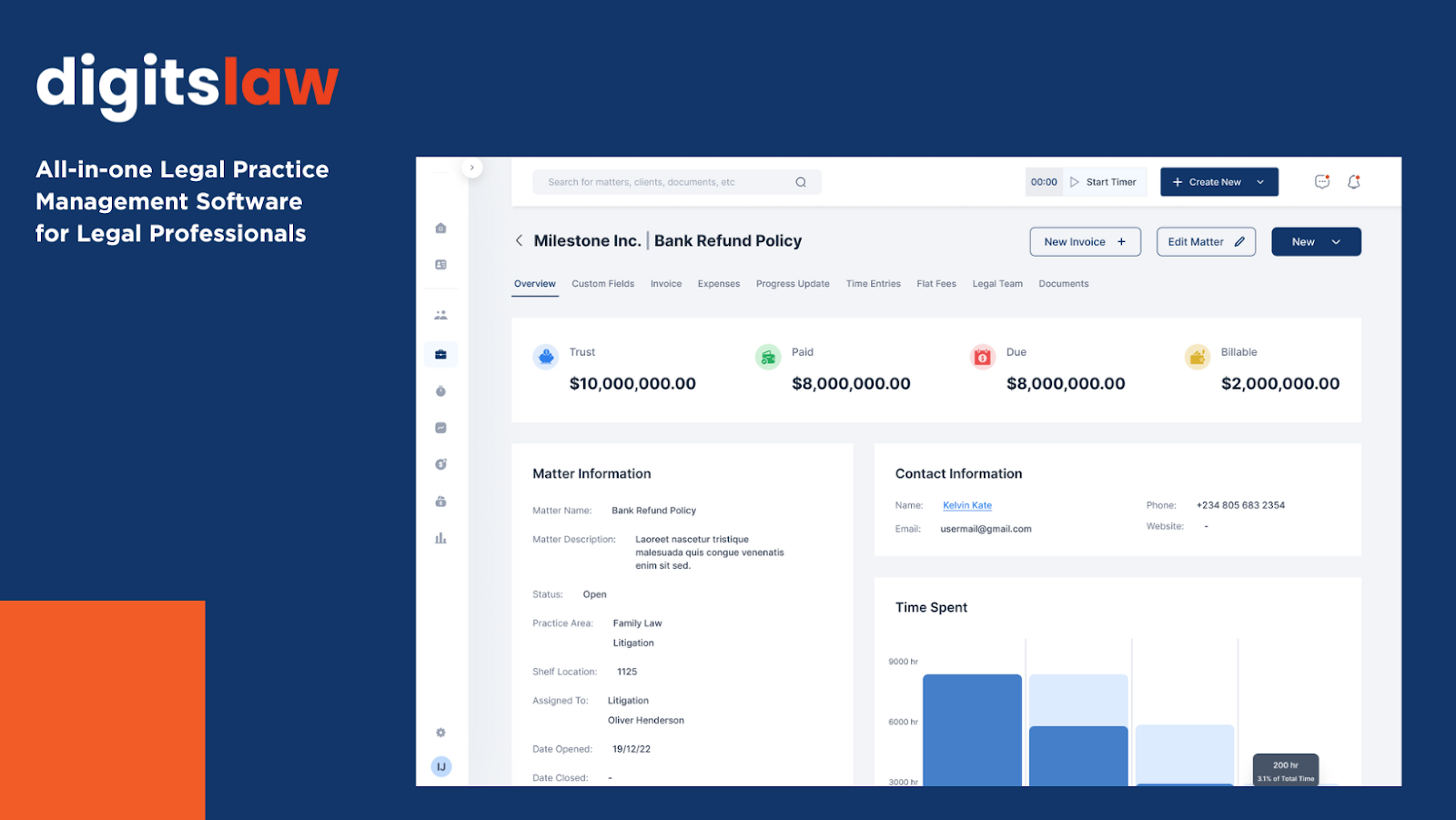The image size is (1456, 820).
Task: Expand the sidebar with the arrow toggle
Action: 471,167
